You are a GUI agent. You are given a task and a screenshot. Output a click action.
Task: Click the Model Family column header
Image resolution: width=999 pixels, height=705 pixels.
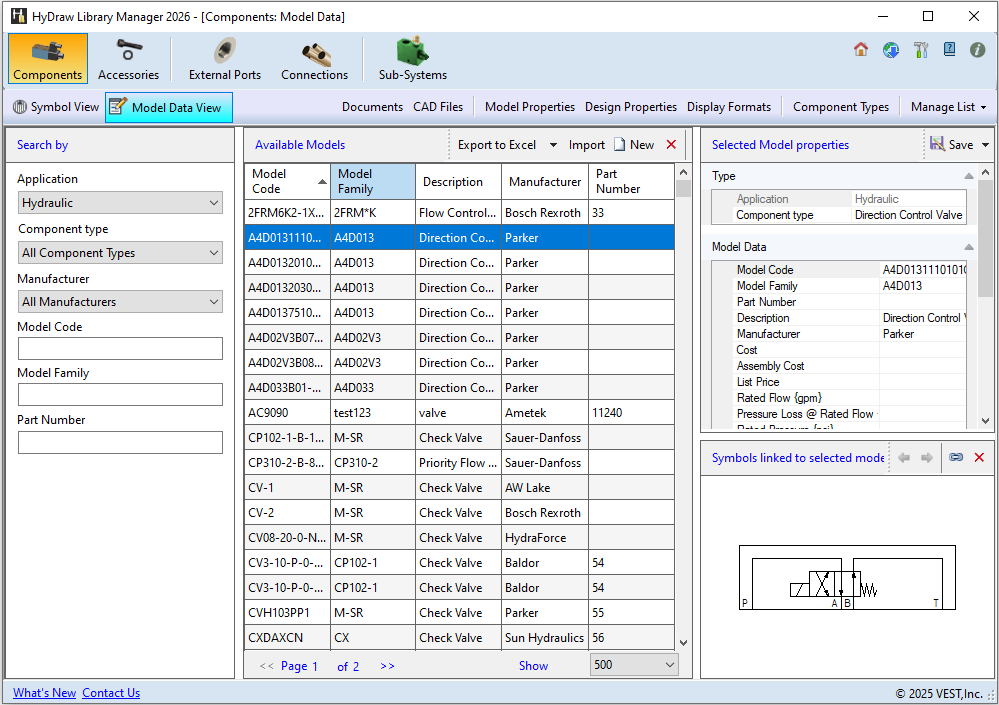[x=373, y=182]
